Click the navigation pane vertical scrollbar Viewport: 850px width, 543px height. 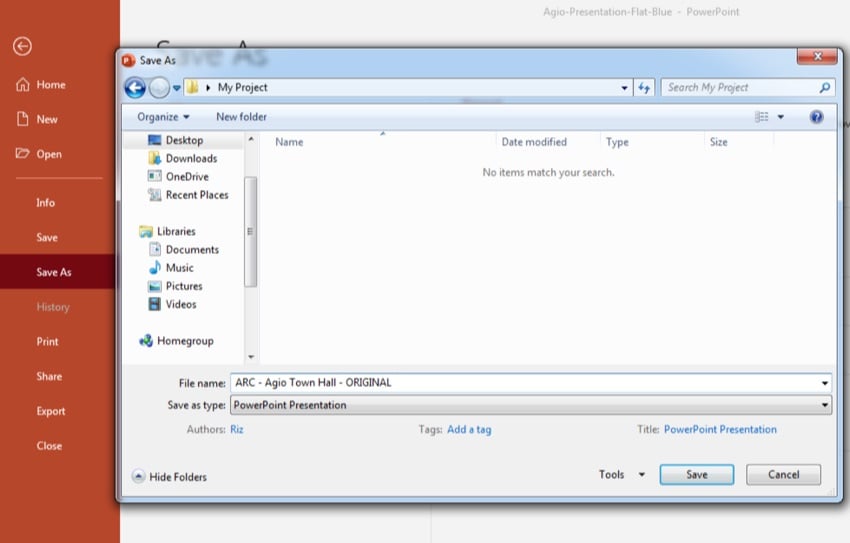pos(250,230)
